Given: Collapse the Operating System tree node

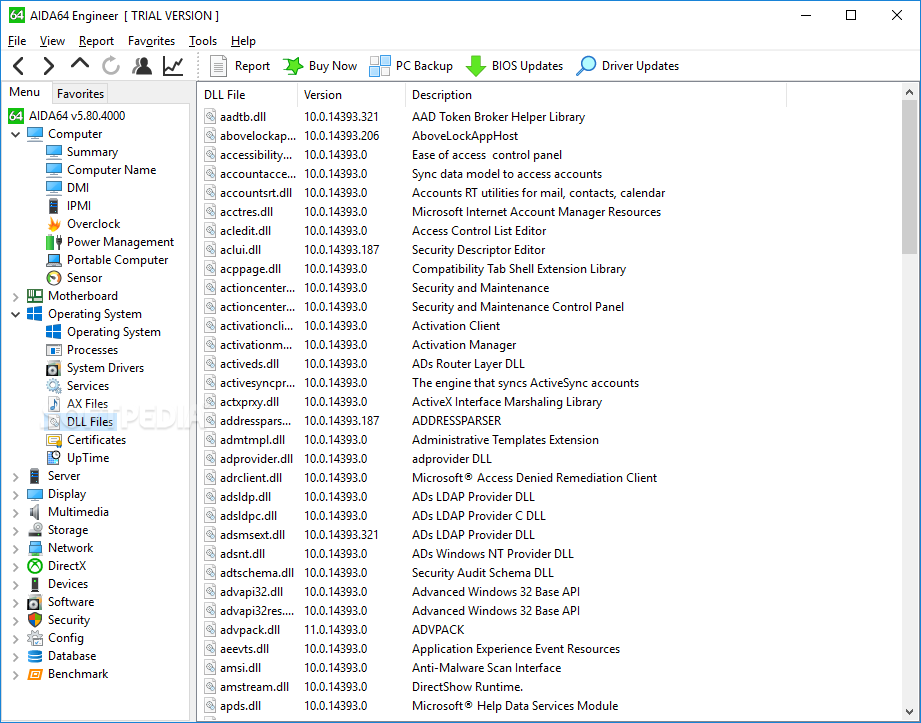Looking at the screenshot, I should [15, 314].
